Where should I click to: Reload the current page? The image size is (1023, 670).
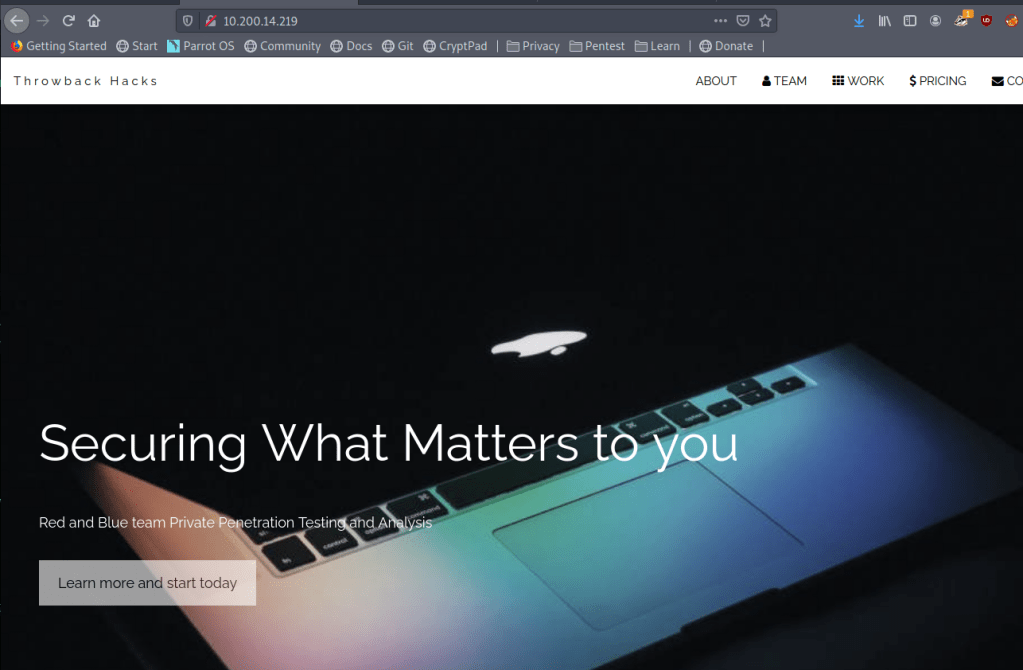pyautogui.click(x=69, y=21)
